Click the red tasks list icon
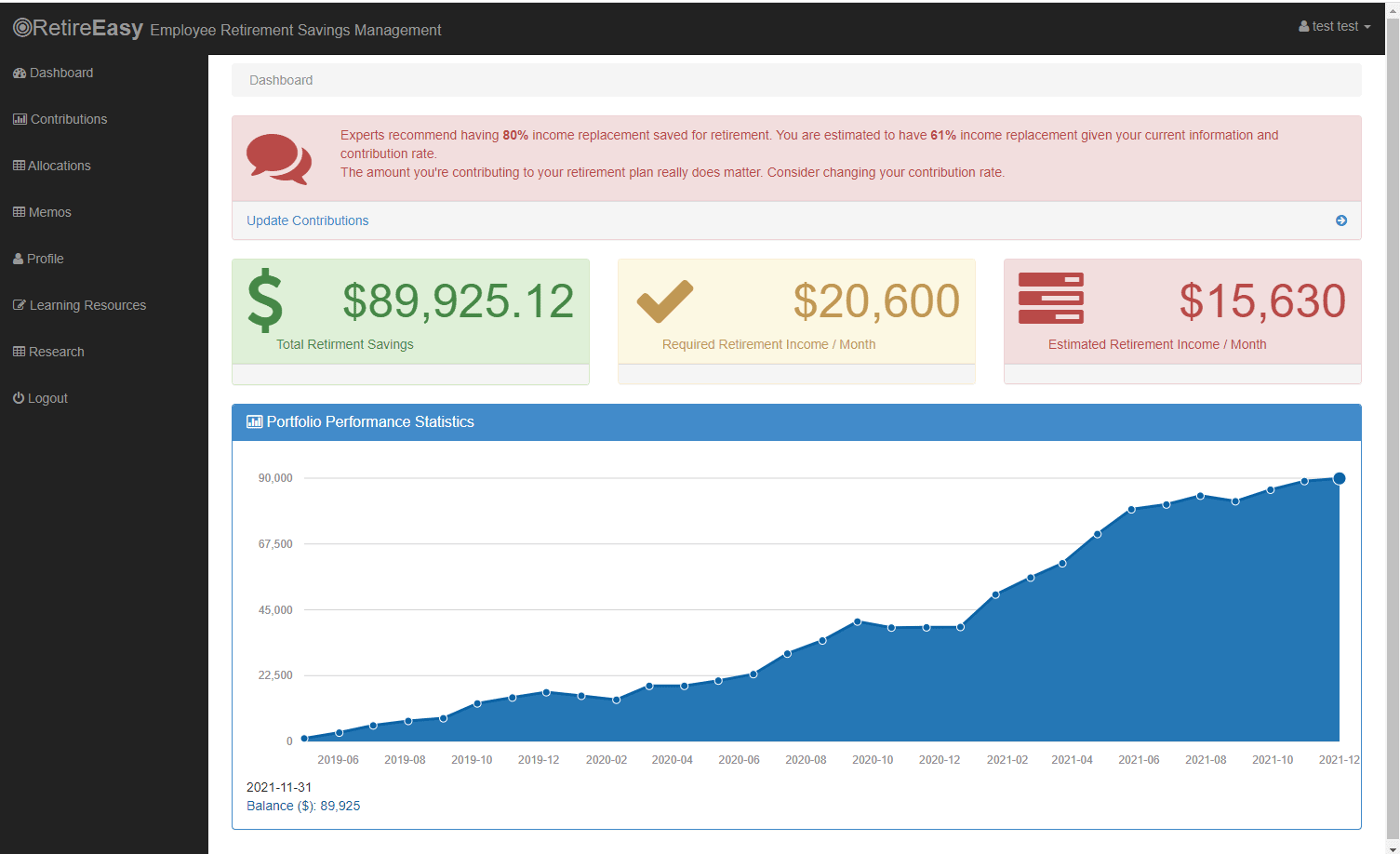The image size is (1400, 854). [1050, 299]
